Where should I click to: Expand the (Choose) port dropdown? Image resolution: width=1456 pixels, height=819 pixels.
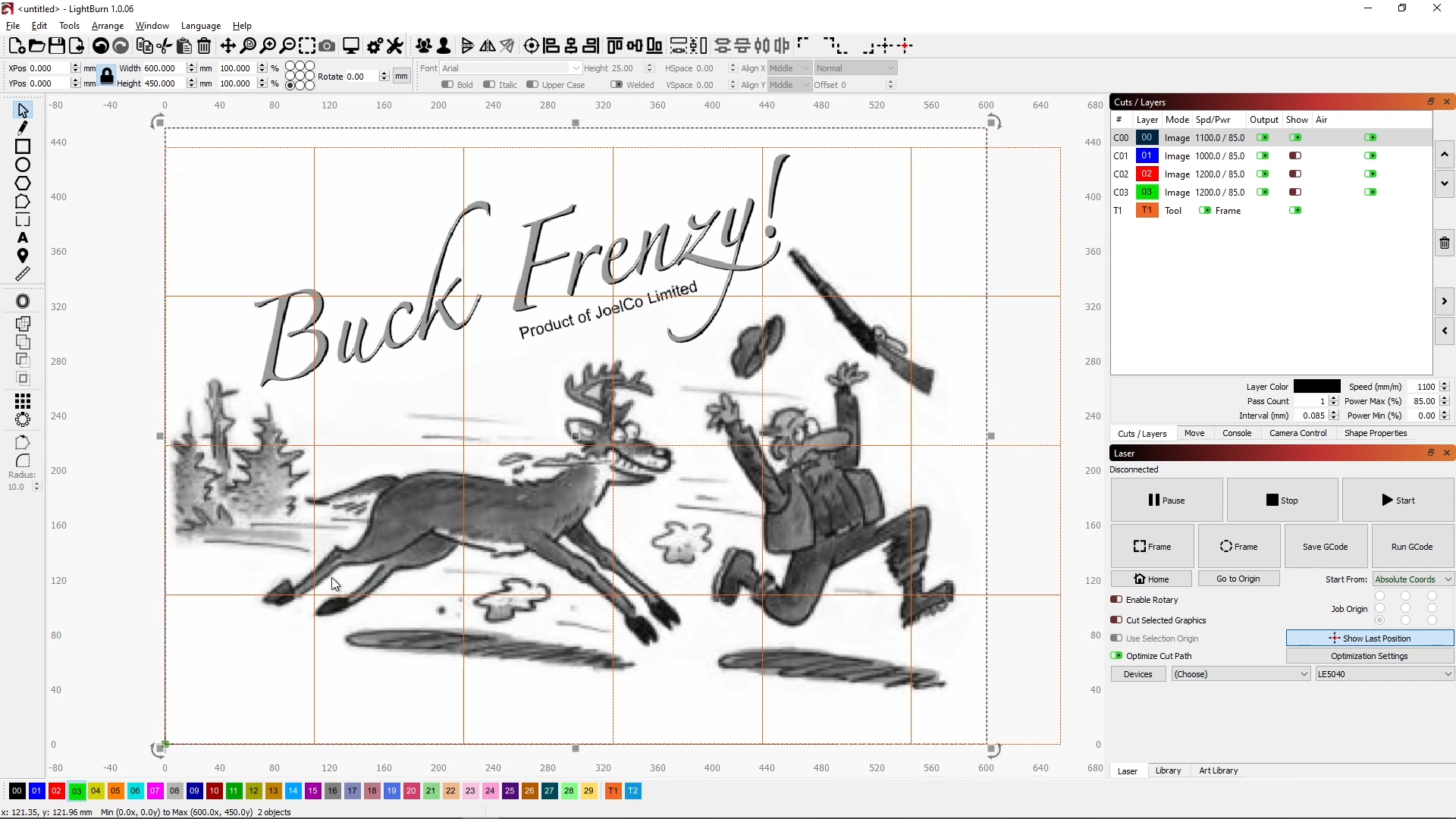click(1241, 674)
